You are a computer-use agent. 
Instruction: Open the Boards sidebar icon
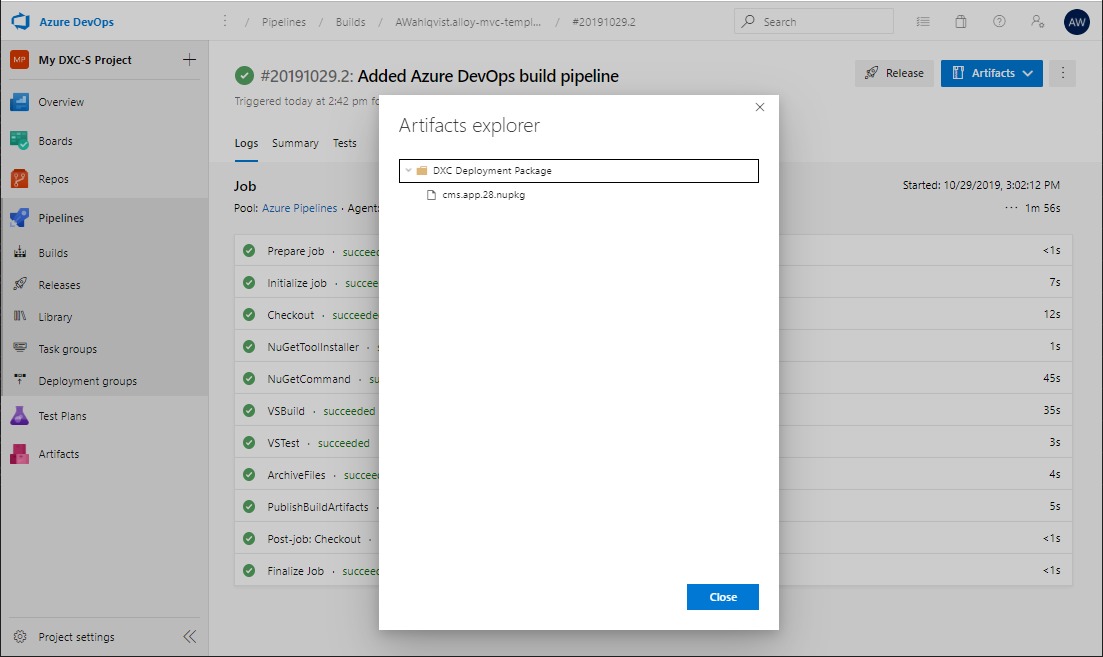pyautogui.click(x=20, y=141)
